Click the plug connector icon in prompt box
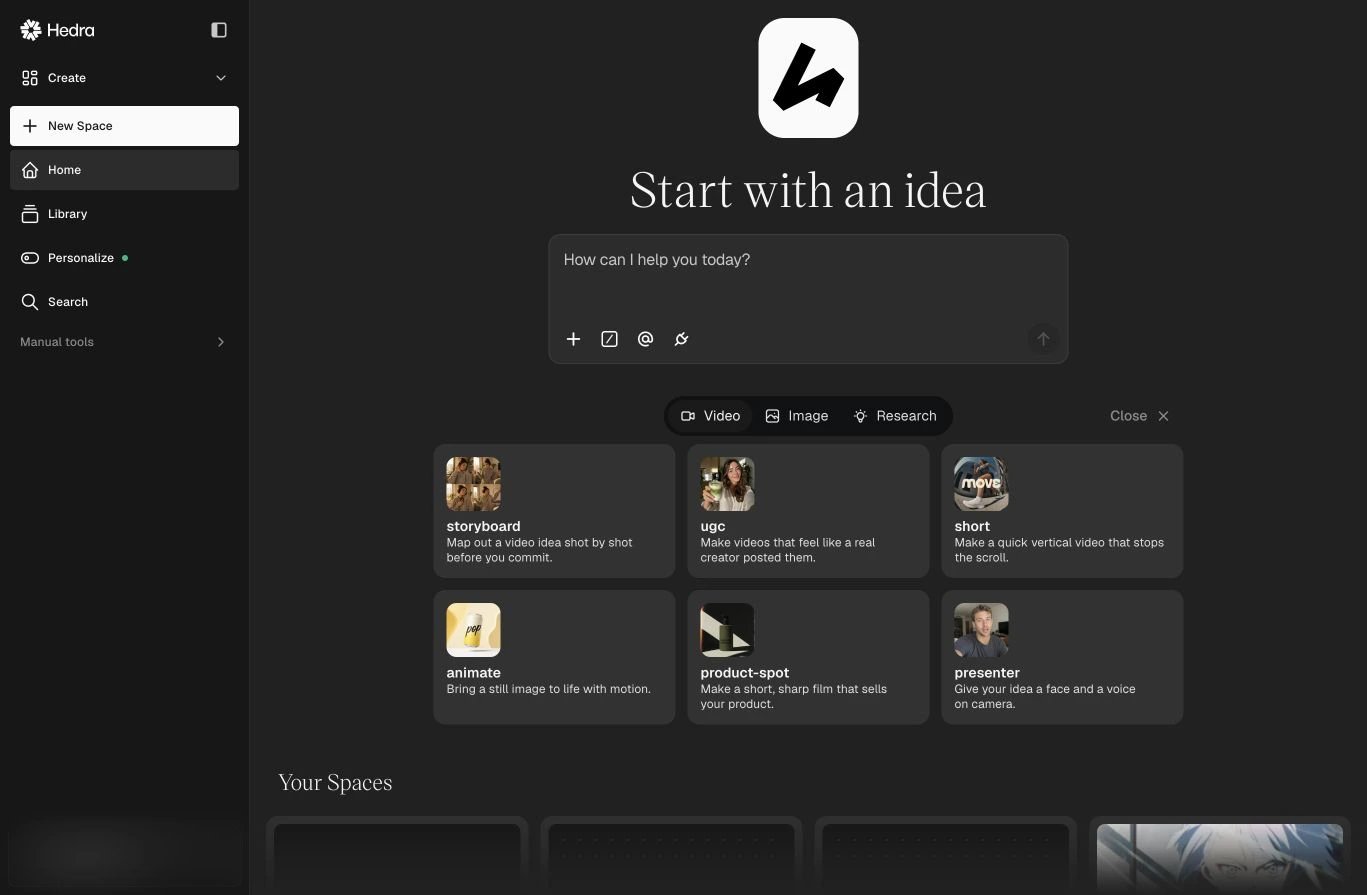This screenshot has height=895, width=1367. tap(681, 339)
